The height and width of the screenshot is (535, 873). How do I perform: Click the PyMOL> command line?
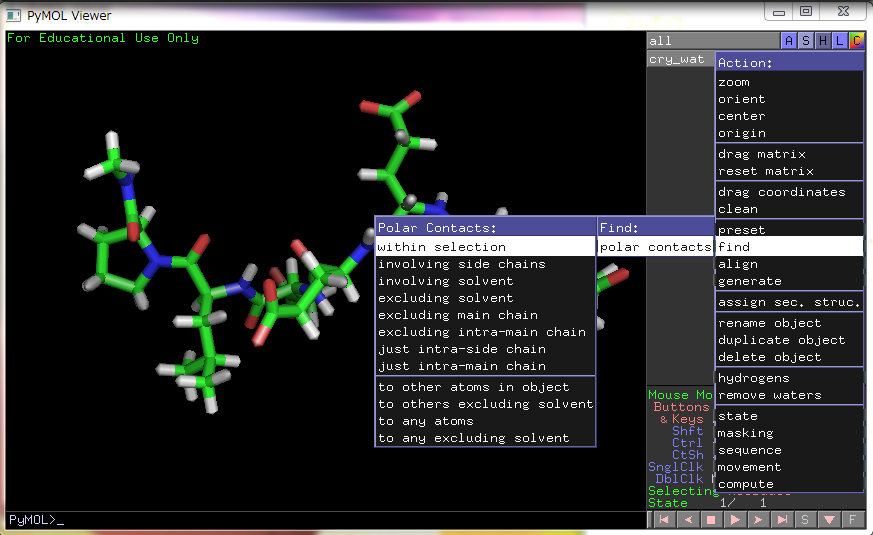(x=326, y=520)
